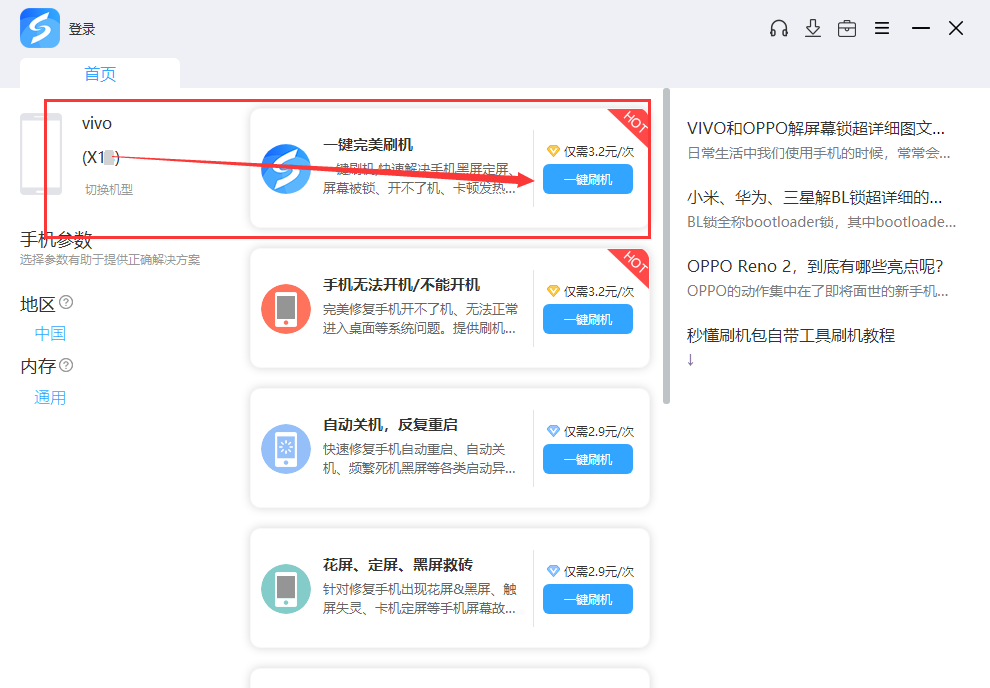
Task: Click the 花屏、定屏、黑屏救砖 title
Action: coord(398,564)
